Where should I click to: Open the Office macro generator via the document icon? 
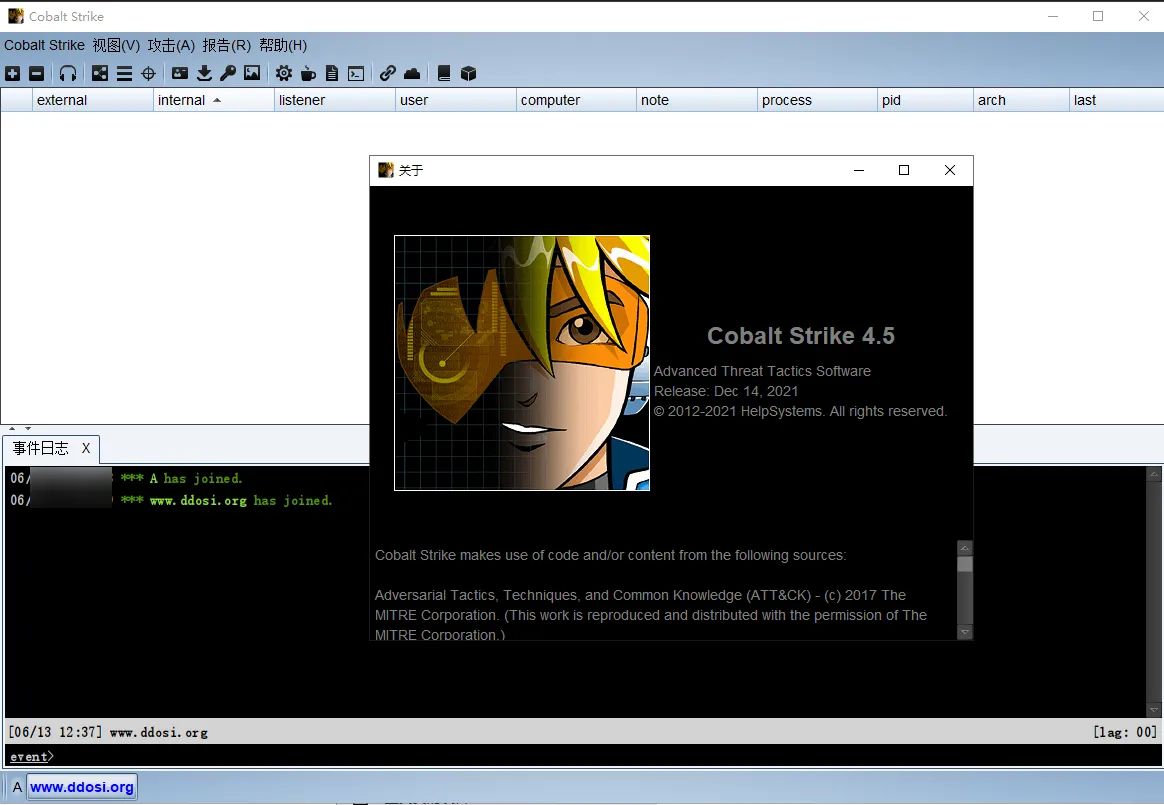[x=332, y=74]
